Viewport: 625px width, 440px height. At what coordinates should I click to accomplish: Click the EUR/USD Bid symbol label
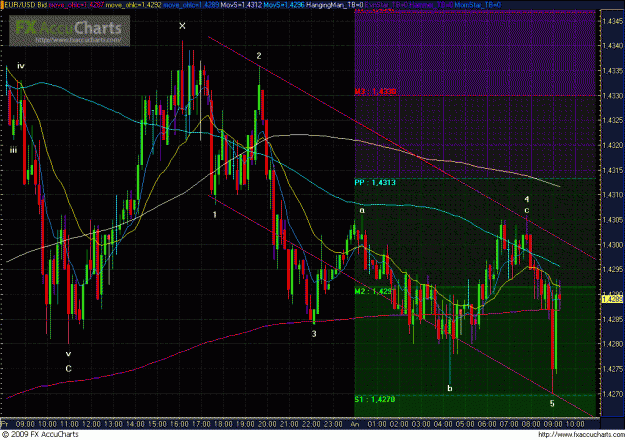24,5
